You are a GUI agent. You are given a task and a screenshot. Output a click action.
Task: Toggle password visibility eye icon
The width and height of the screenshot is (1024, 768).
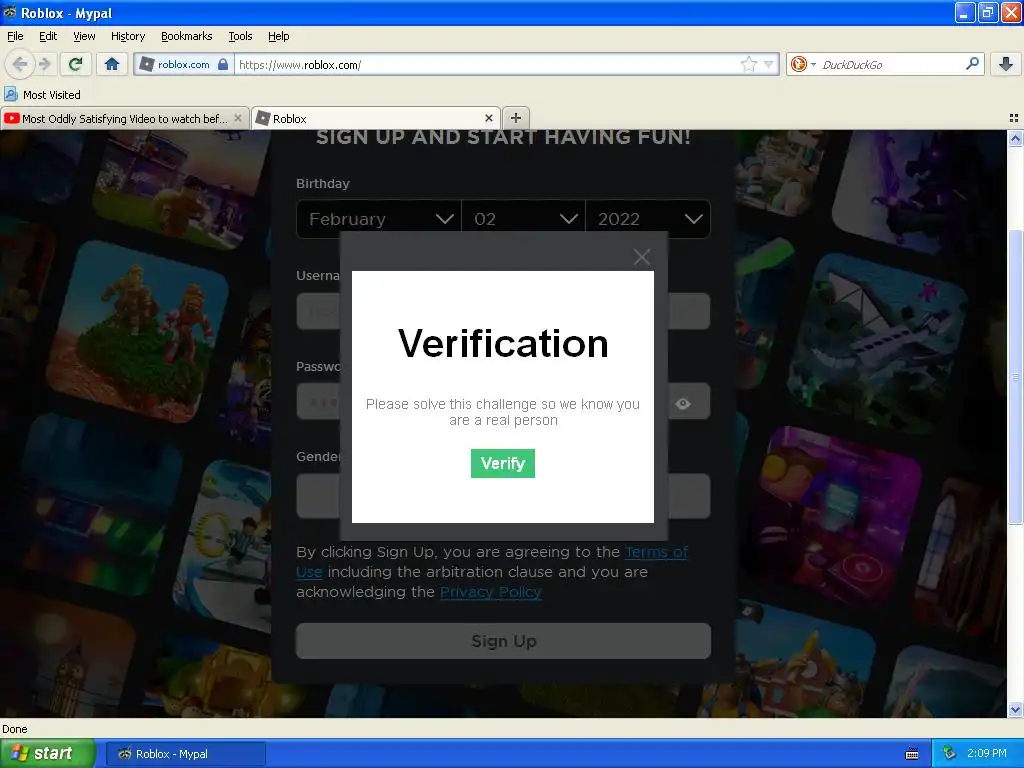683,404
